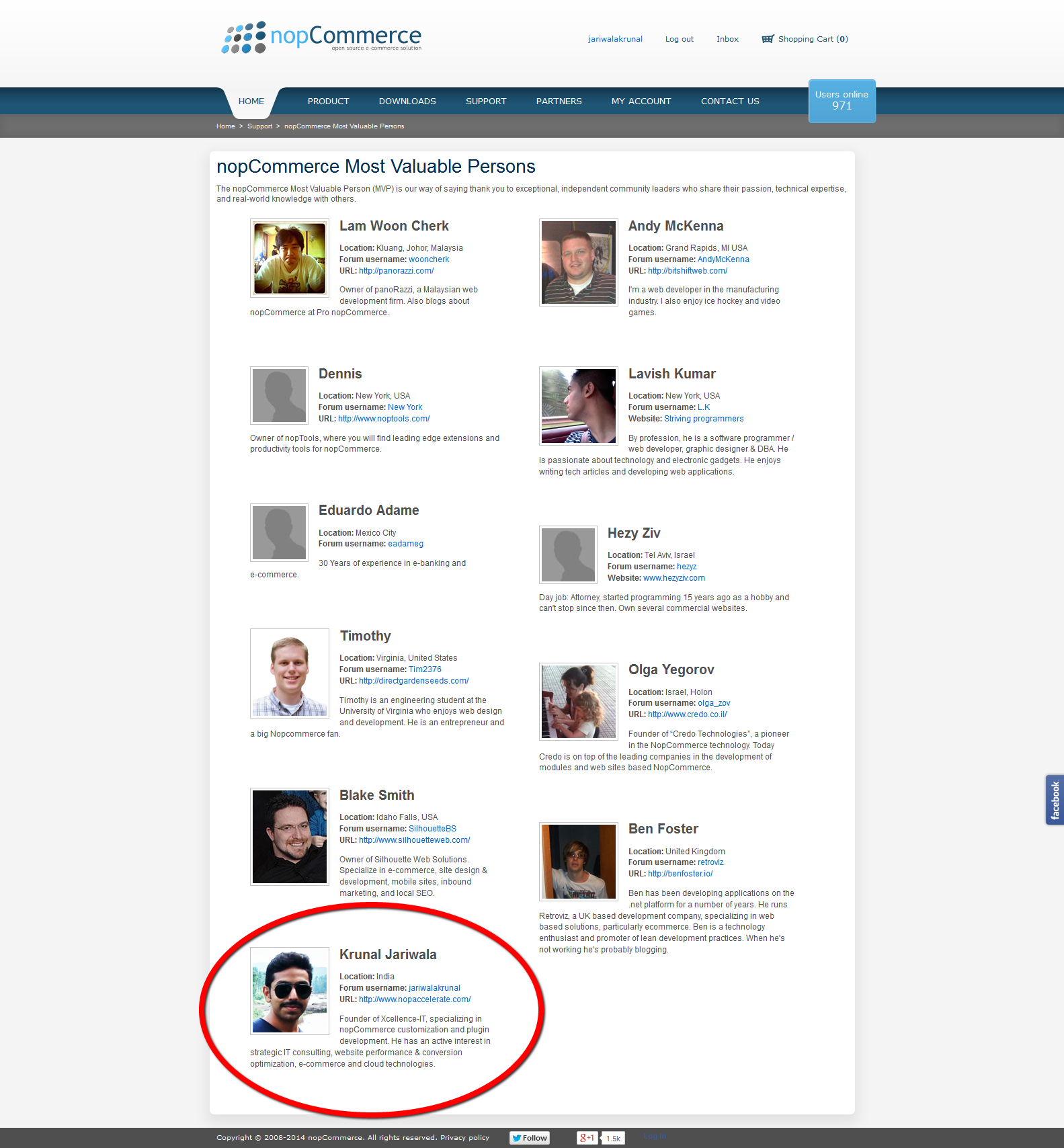Click the Google +1 button
Viewport: 1064px width, 1148px height.
coord(587,1138)
